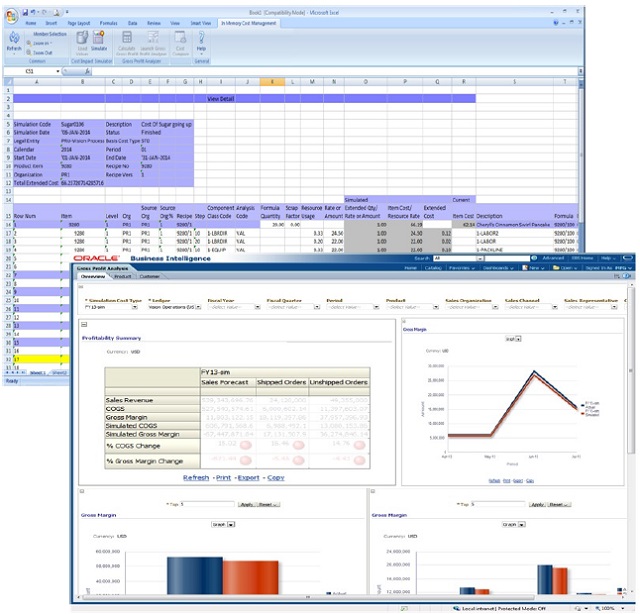
Task: Select the In Memory Cost Management tab
Action: [x=249, y=23]
